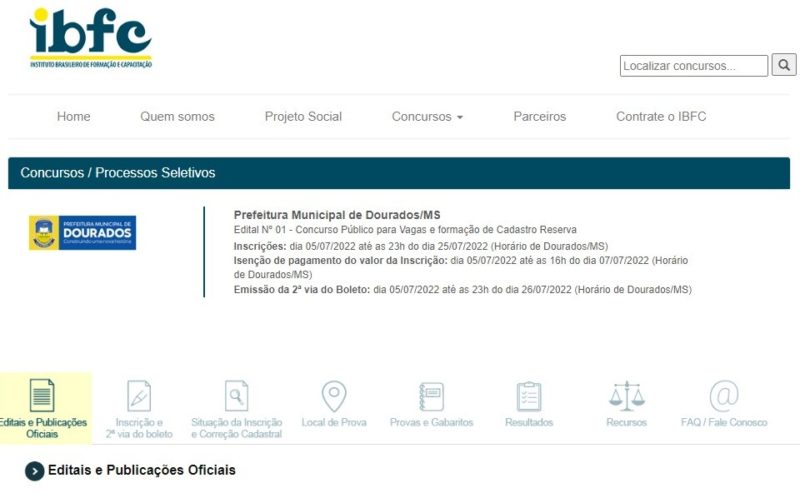Click the FAQ / Fale Conosco at-sign icon
This screenshot has height=503, width=800.
tap(724, 396)
